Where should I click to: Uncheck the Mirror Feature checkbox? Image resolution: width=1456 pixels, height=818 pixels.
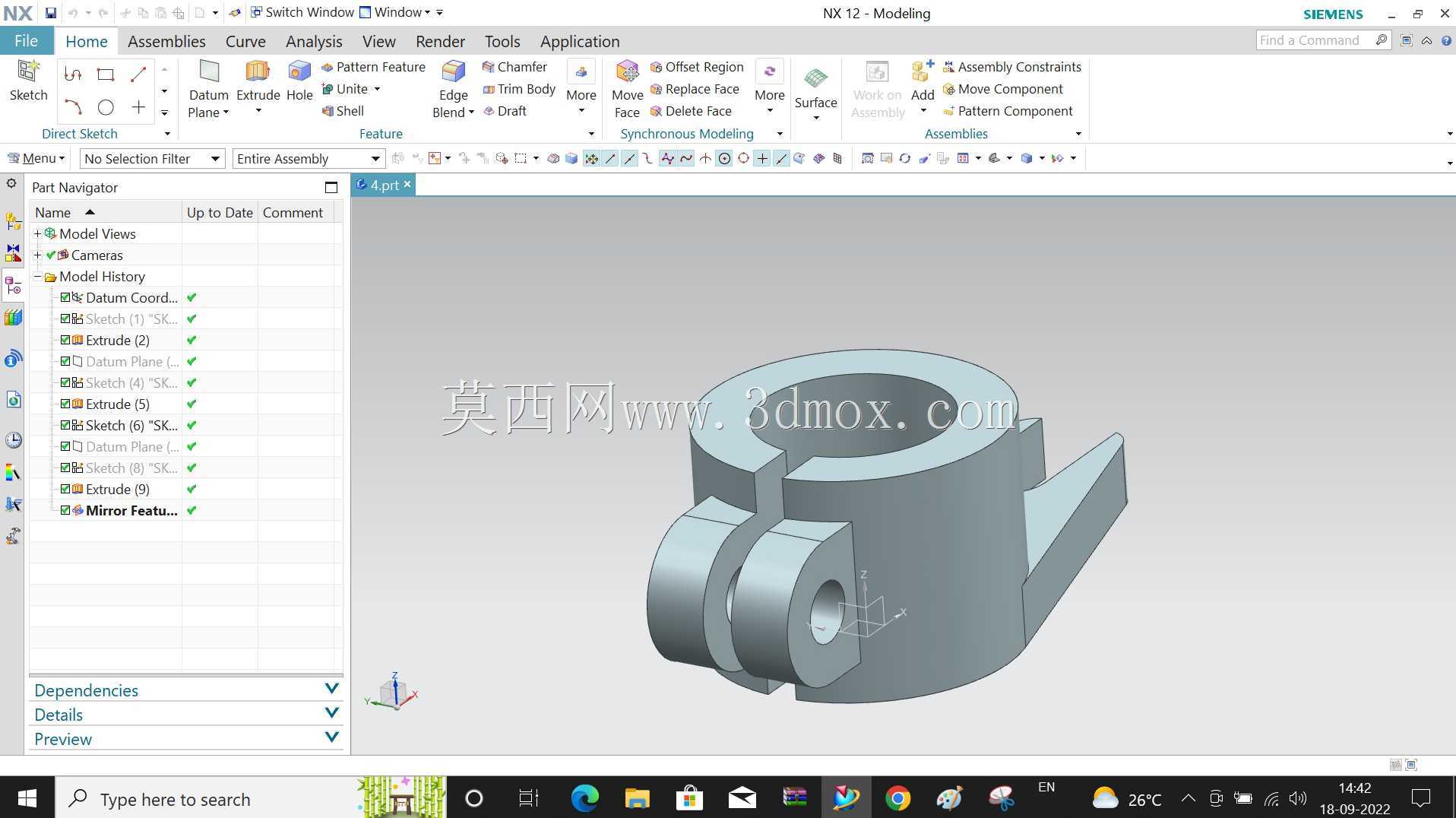pyautogui.click(x=65, y=511)
